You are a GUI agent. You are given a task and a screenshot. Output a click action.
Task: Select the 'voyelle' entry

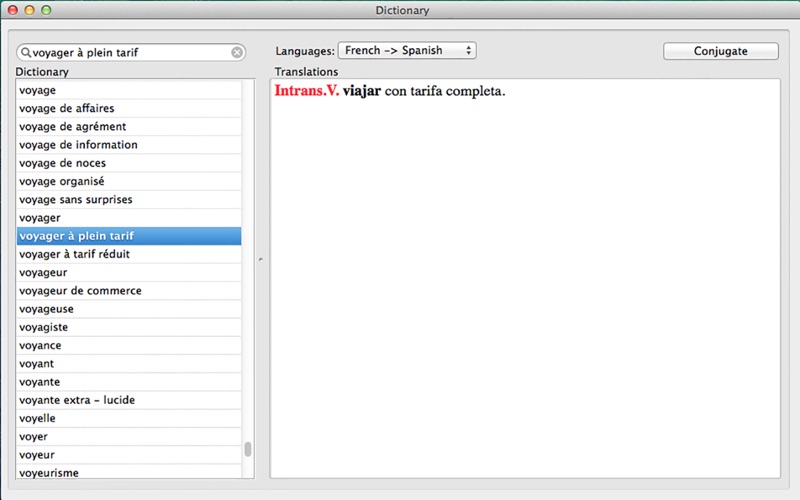129,418
